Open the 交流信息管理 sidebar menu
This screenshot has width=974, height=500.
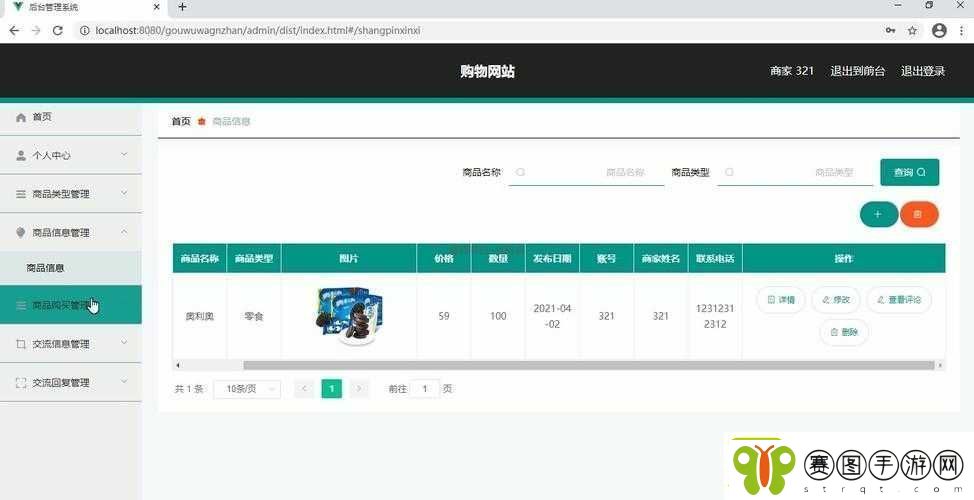coord(71,343)
